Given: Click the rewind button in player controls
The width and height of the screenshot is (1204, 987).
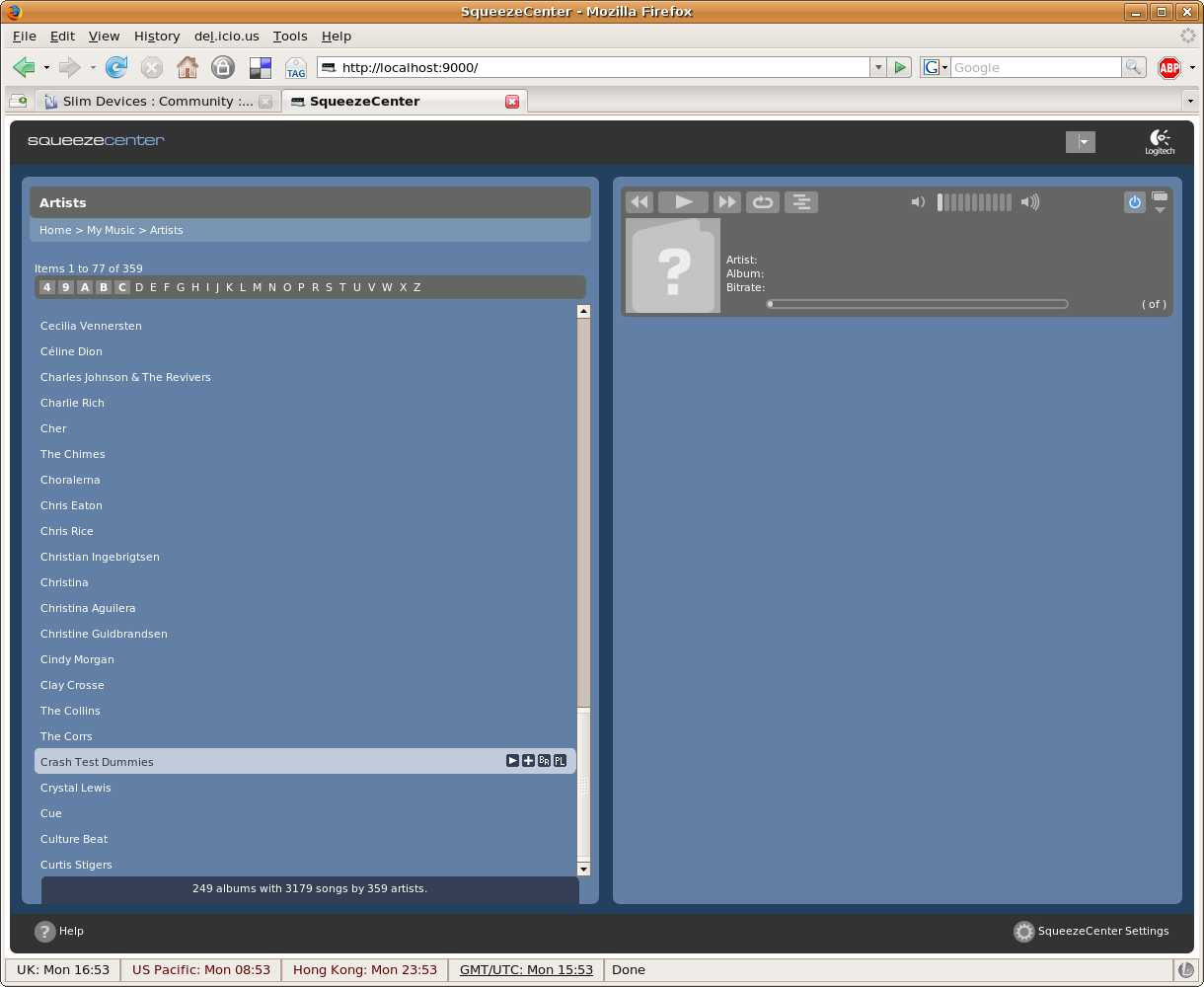Looking at the screenshot, I should pos(640,202).
